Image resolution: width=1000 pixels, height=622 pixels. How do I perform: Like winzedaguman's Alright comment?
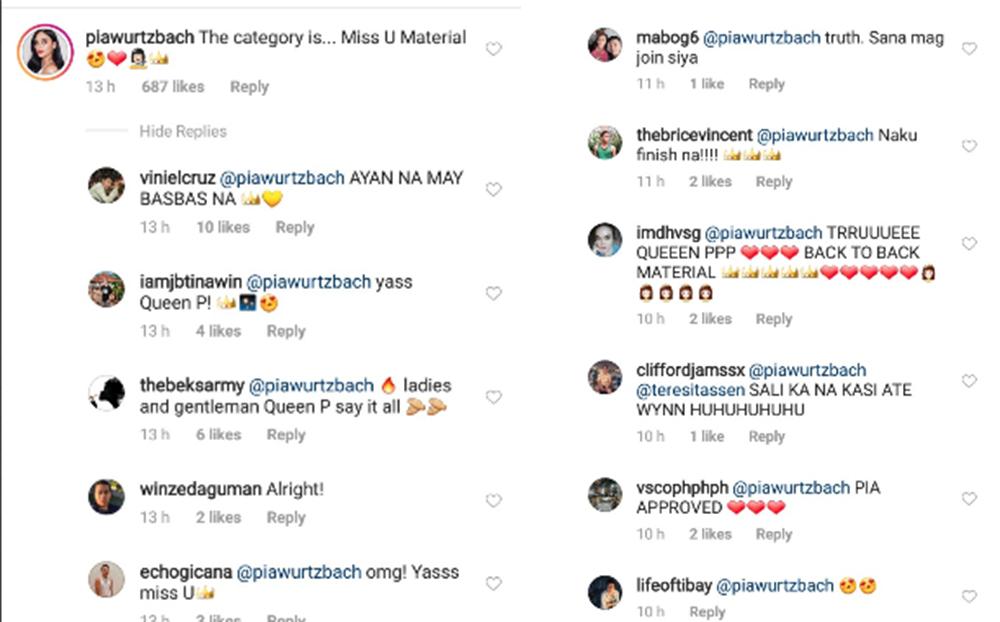(493, 501)
